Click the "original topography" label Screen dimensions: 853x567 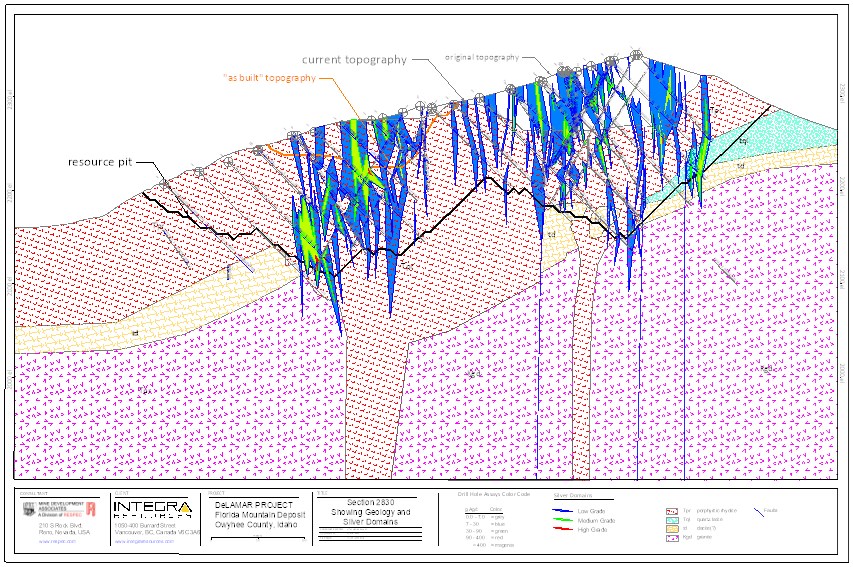click(x=482, y=58)
